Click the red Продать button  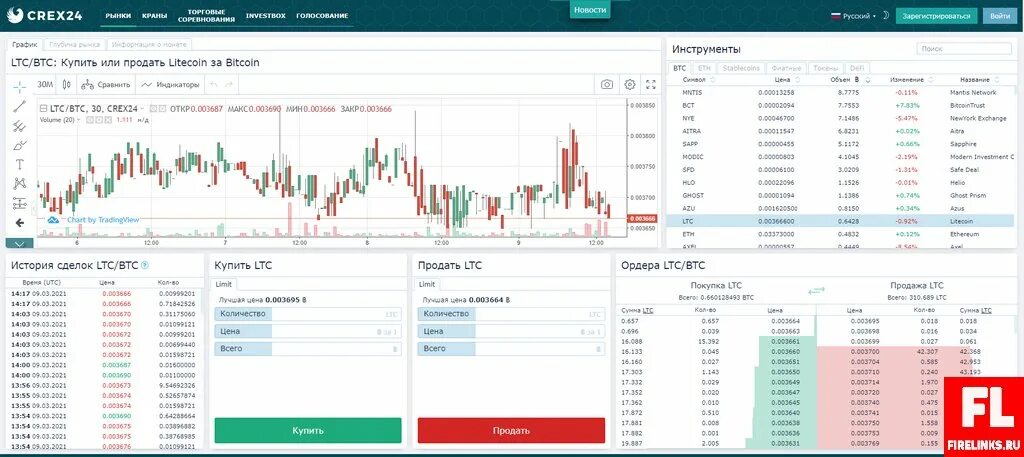(x=511, y=431)
